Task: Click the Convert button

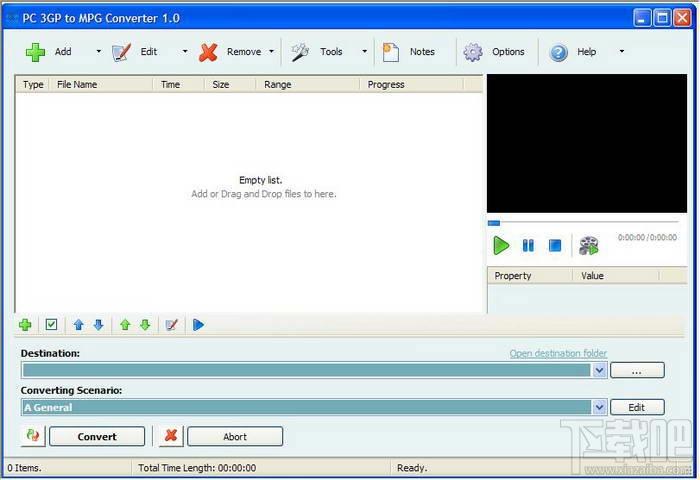Action: tap(97, 436)
